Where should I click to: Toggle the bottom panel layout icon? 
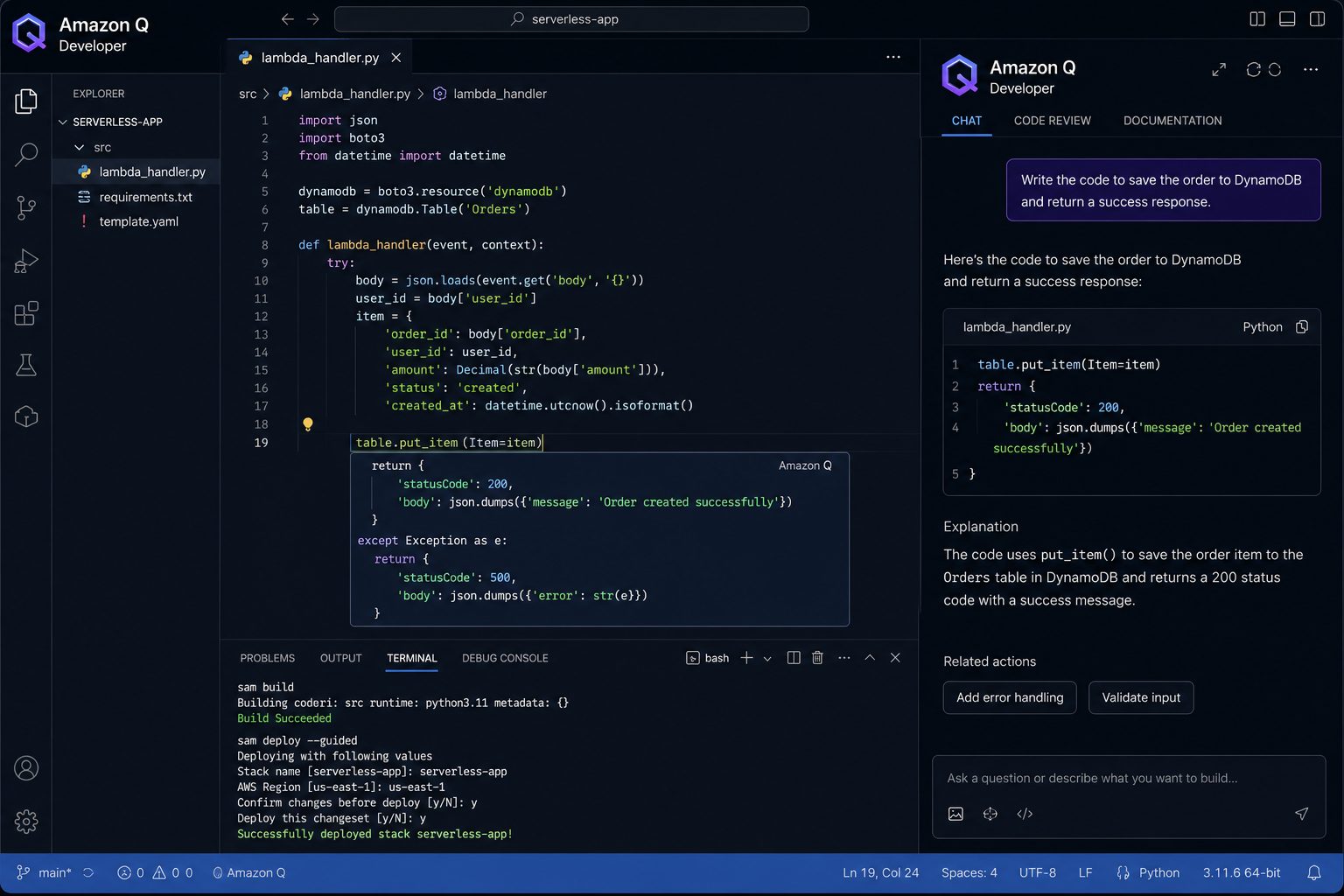(x=1287, y=18)
